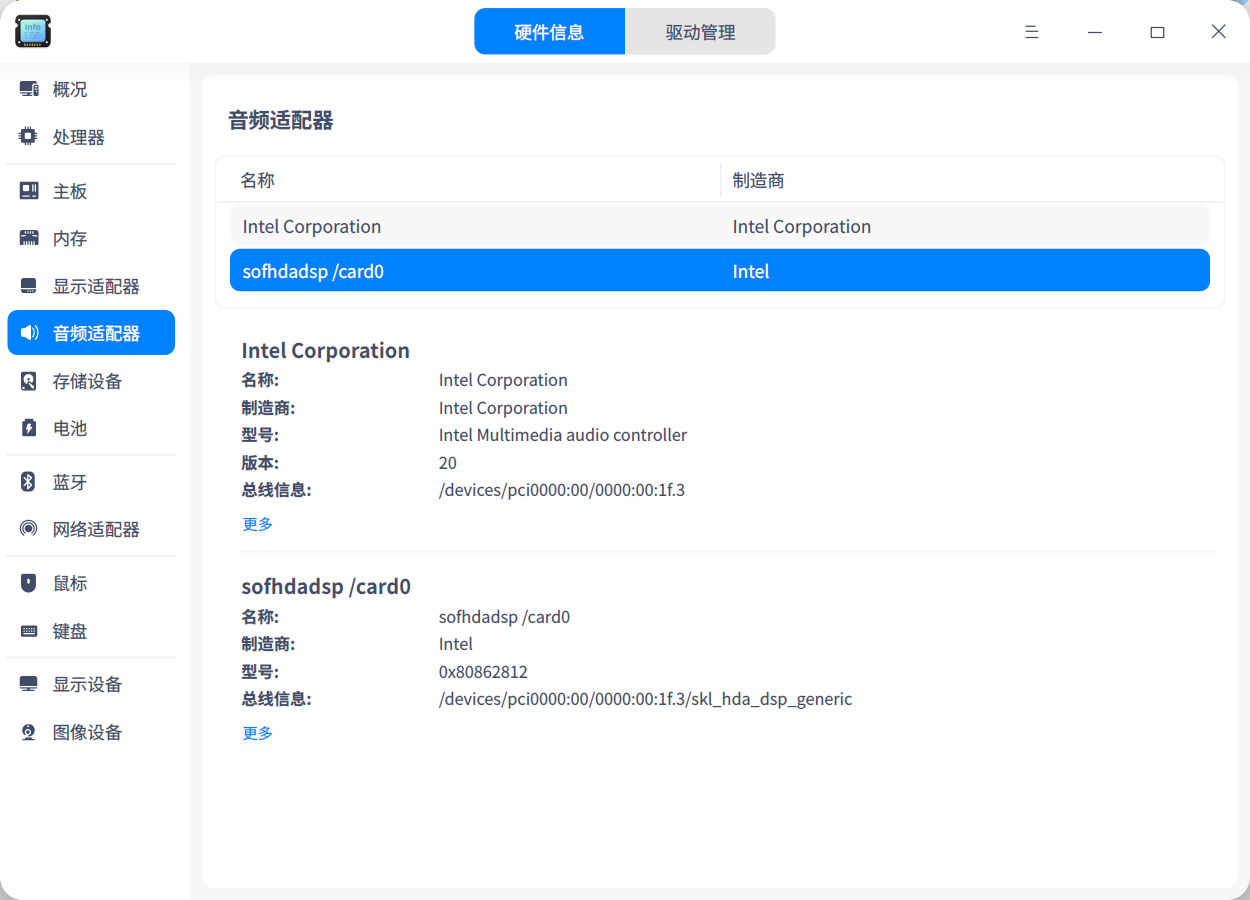Open the hamburger main menu
The image size is (1250, 900).
(1032, 32)
